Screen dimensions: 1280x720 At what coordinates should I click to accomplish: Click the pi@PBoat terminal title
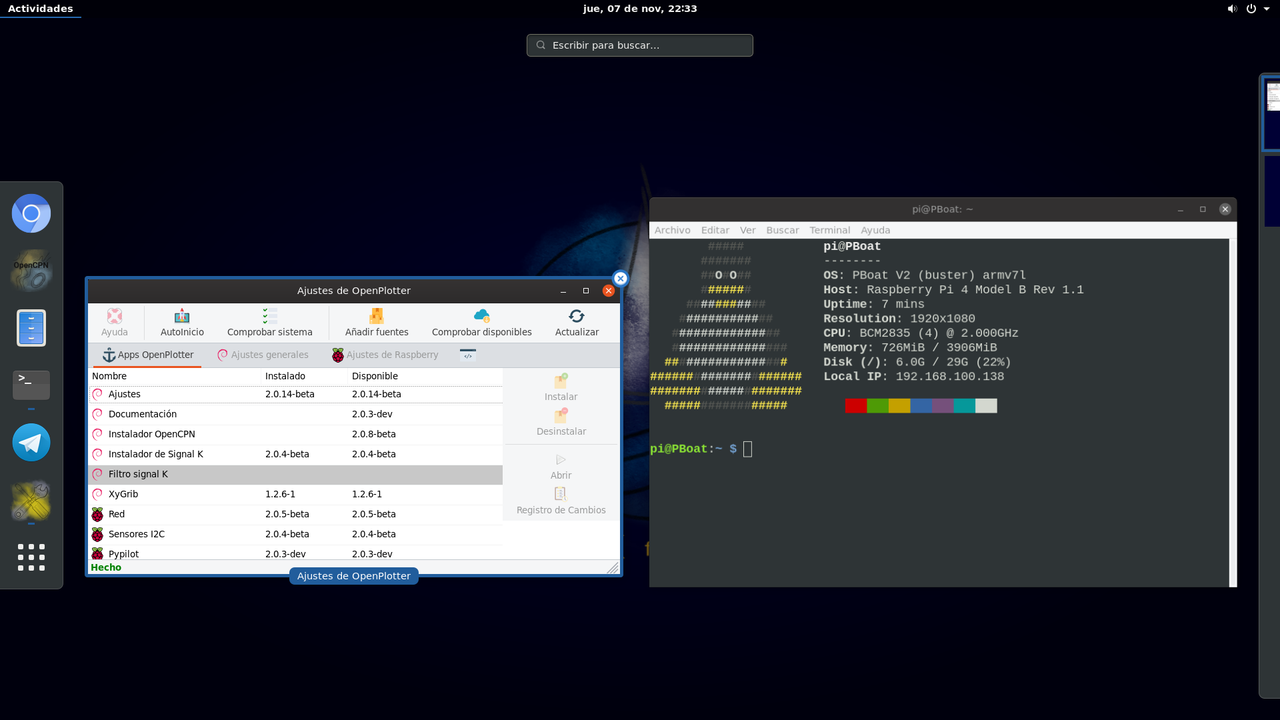942,209
